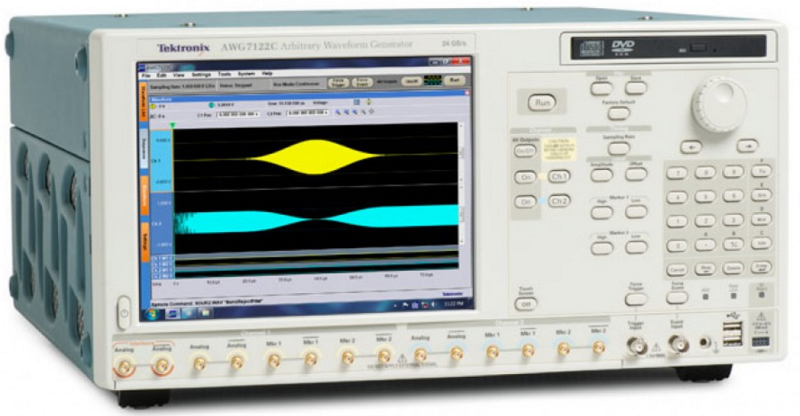
Task: Push the Marker 1 High button
Action: (602, 212)
